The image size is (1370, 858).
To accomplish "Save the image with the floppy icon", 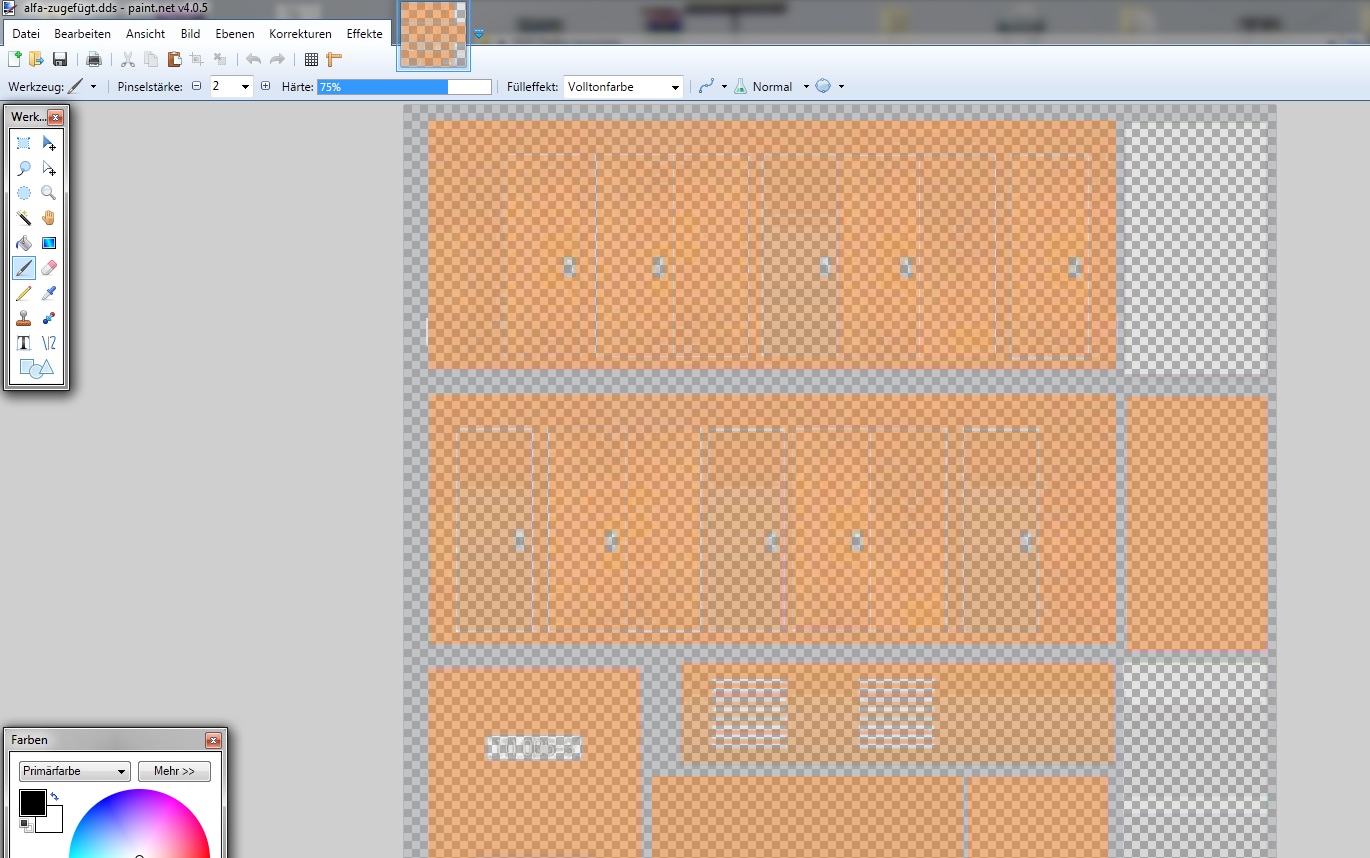I will (x=60, y=59).
